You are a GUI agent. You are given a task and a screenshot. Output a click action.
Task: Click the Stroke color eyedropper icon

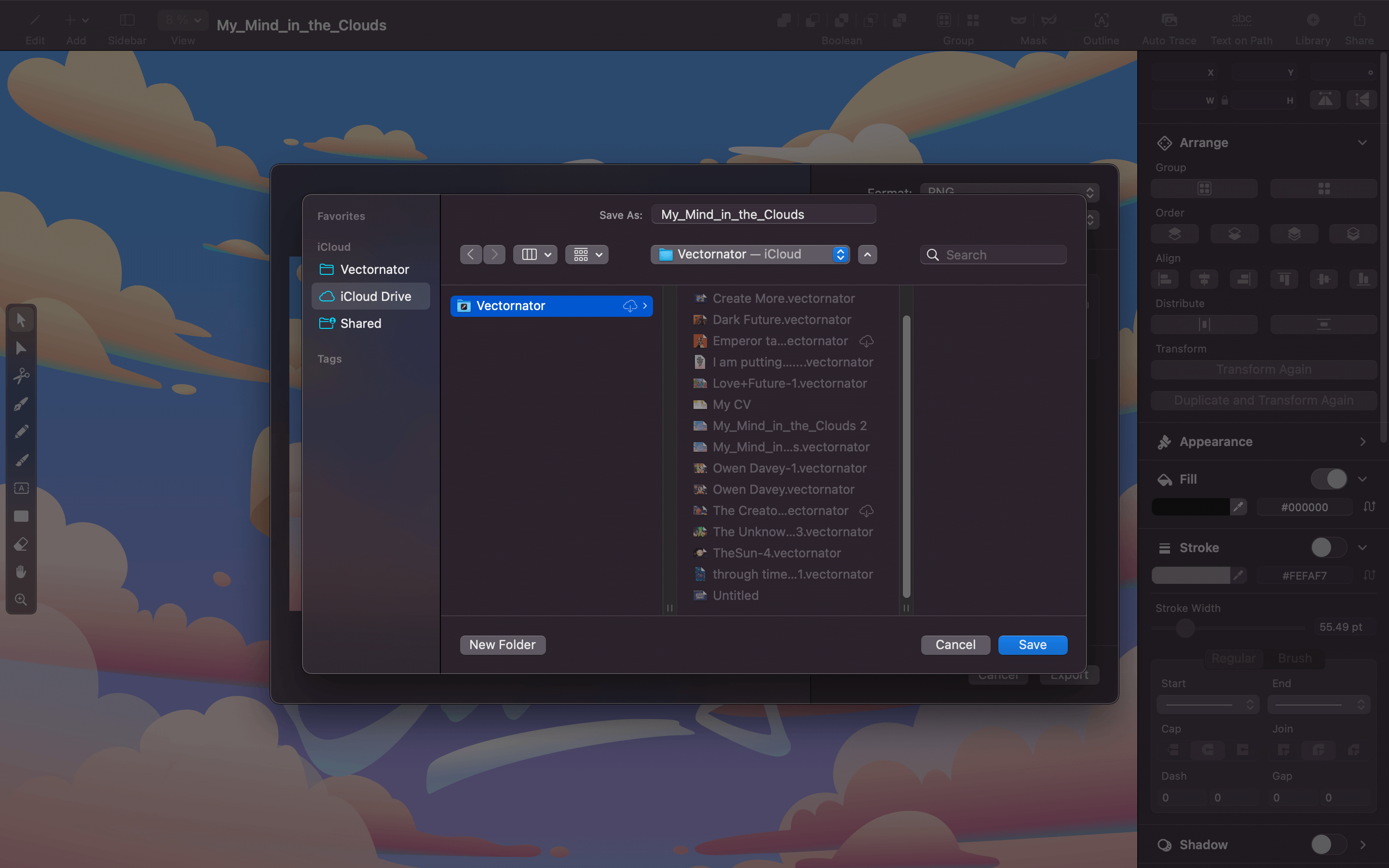coord(1238,575)
